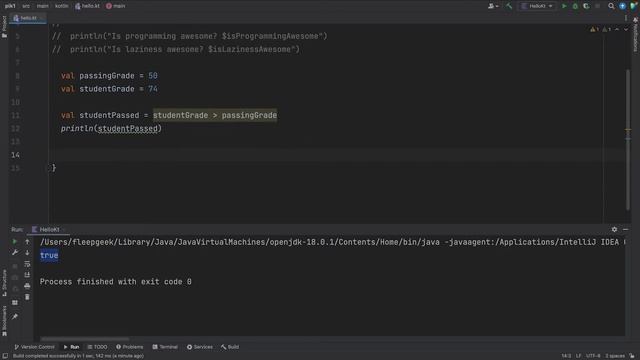Click the kotlin breadcrumb
The width and height of the screenshot is (640, 360).
(x=62, y=6)
